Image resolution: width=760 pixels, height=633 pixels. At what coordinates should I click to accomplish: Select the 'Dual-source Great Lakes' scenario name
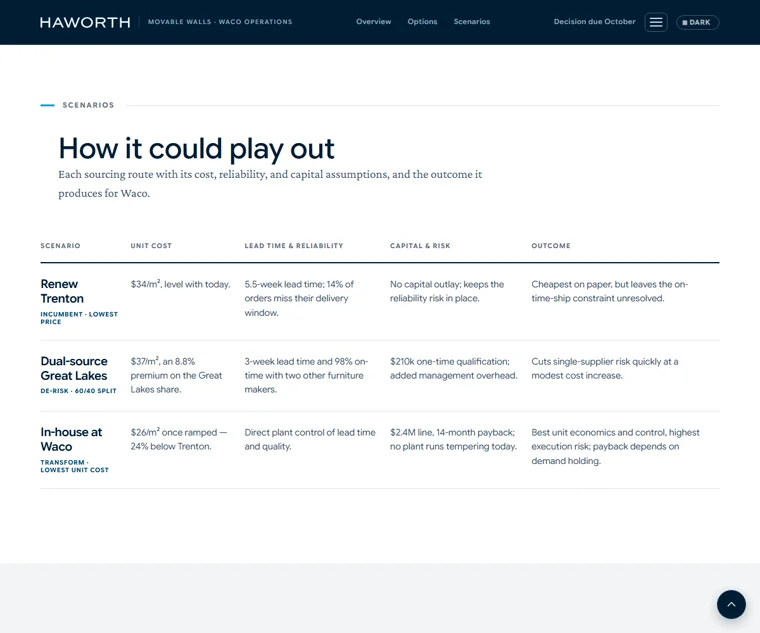point(74,368)
